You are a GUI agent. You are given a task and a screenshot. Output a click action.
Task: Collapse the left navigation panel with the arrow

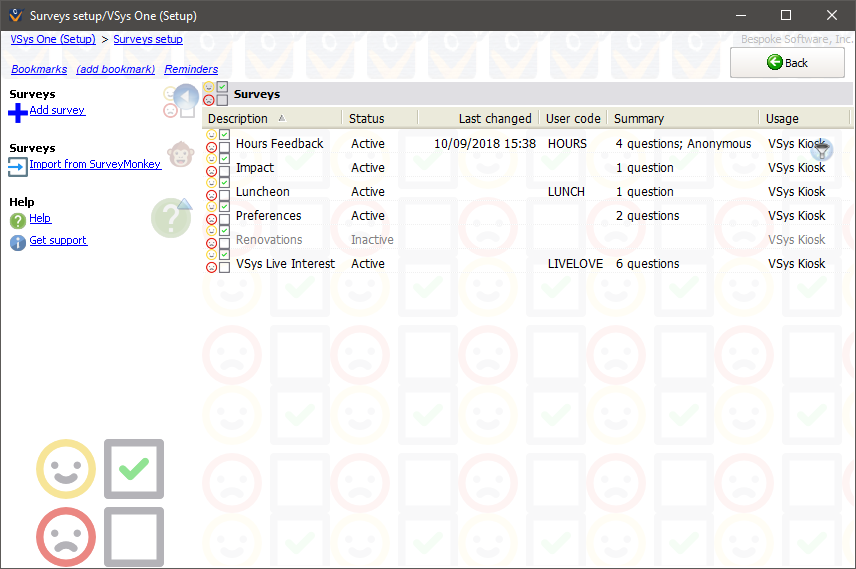(x=185, y=97)
